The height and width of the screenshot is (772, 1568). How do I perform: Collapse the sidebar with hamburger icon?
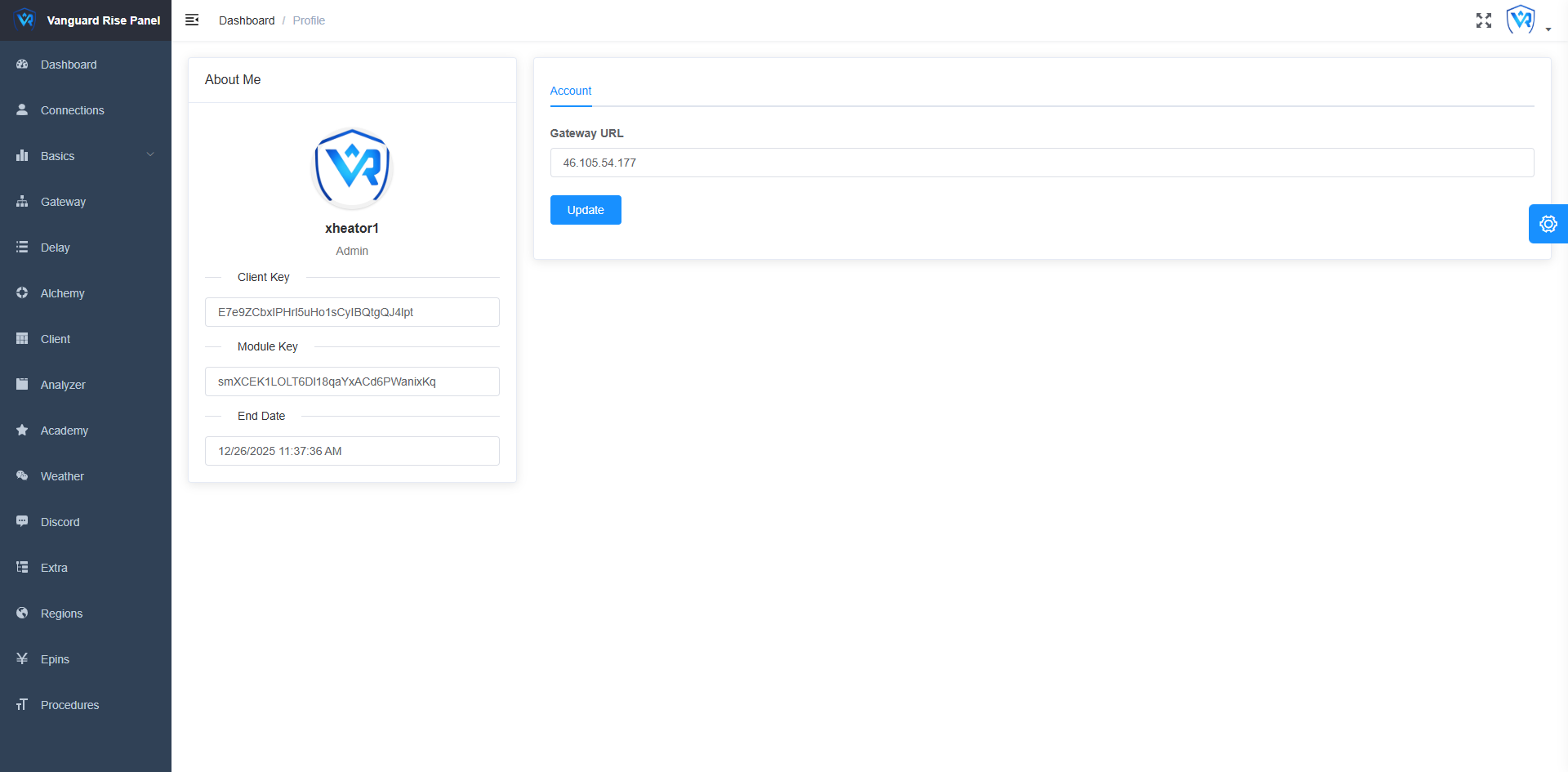[192, 20]
